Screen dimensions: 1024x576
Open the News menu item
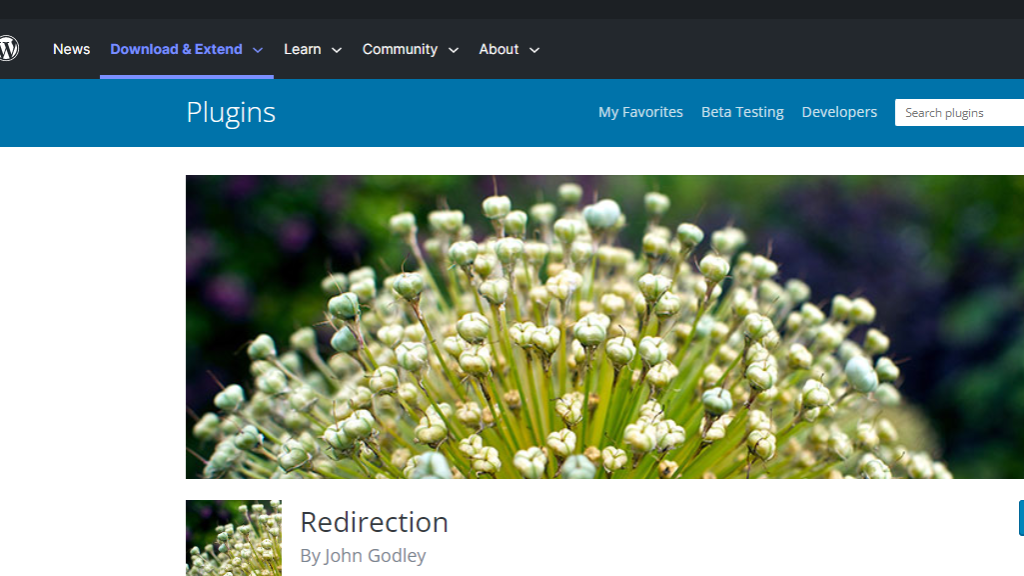pyautogui.click(x=71, y=50)
